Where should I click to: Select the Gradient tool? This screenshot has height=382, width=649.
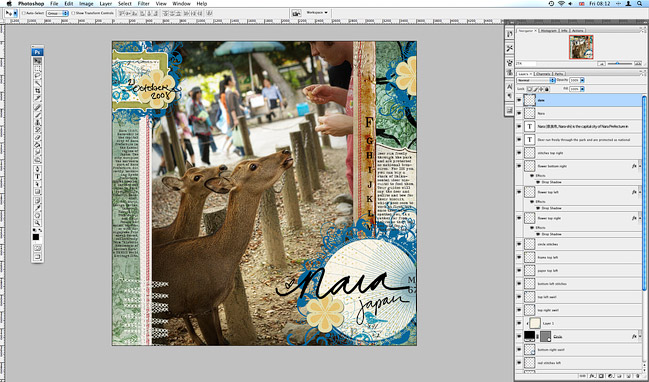37,145
